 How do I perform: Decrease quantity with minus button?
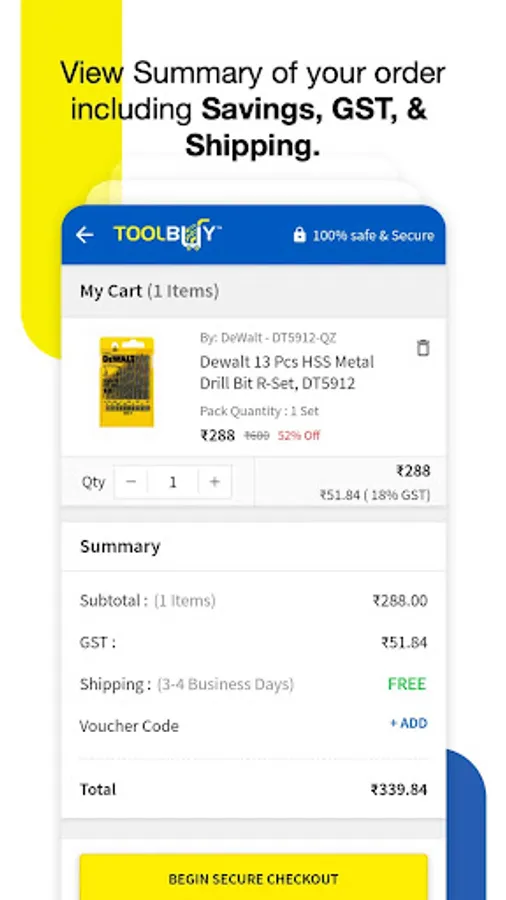tap(131, 482)
